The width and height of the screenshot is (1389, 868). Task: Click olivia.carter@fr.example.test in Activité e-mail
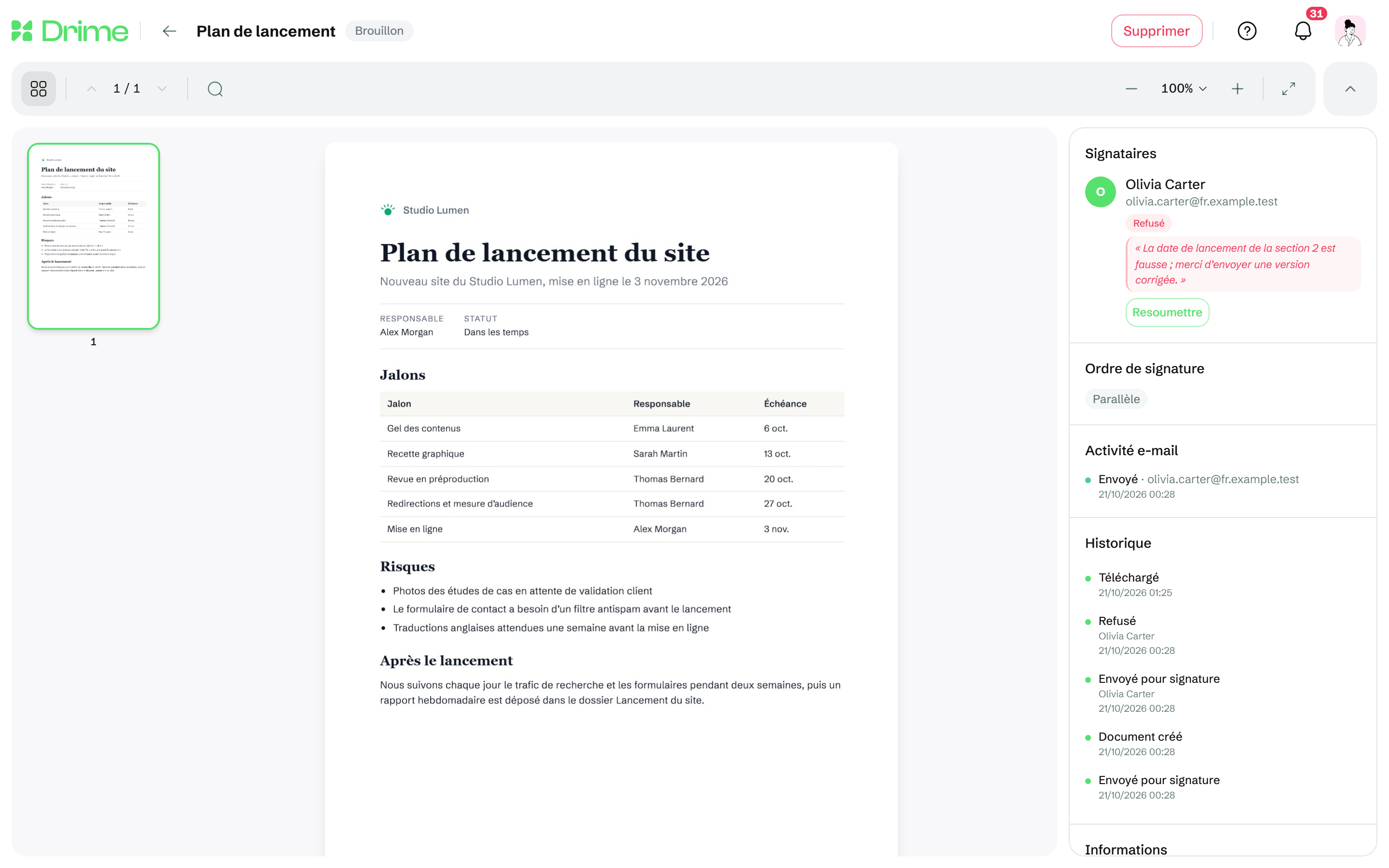pos(1223,479)
